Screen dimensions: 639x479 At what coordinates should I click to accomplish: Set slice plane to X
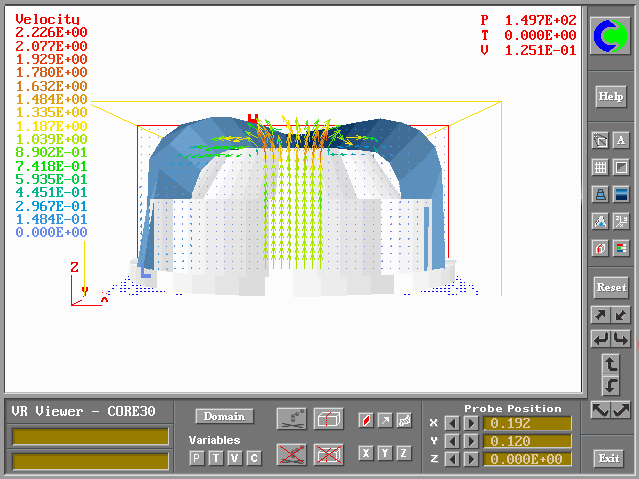pos(366,453)
